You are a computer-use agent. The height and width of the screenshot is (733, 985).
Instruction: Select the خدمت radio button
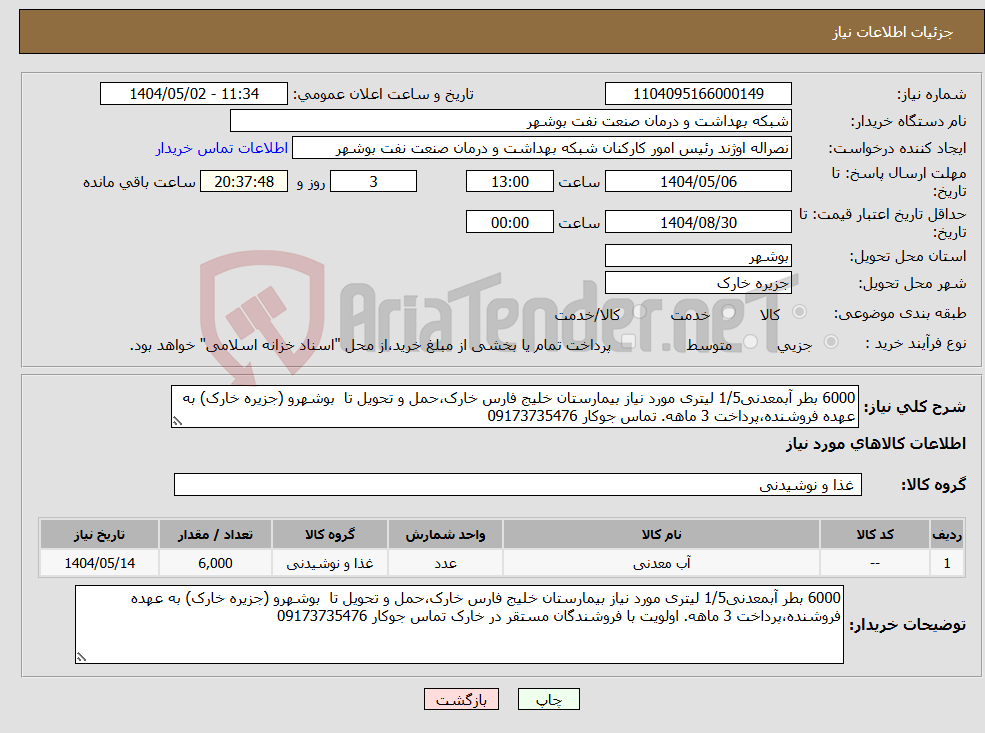(x=729, y=312)
